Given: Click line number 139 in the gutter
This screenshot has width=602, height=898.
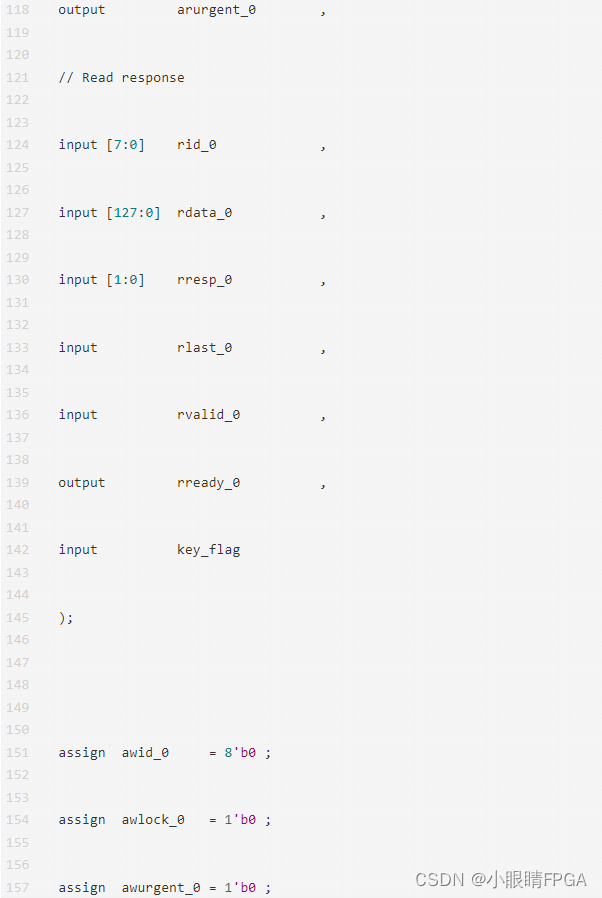Looking at the screenshot, I should point(17,483).
